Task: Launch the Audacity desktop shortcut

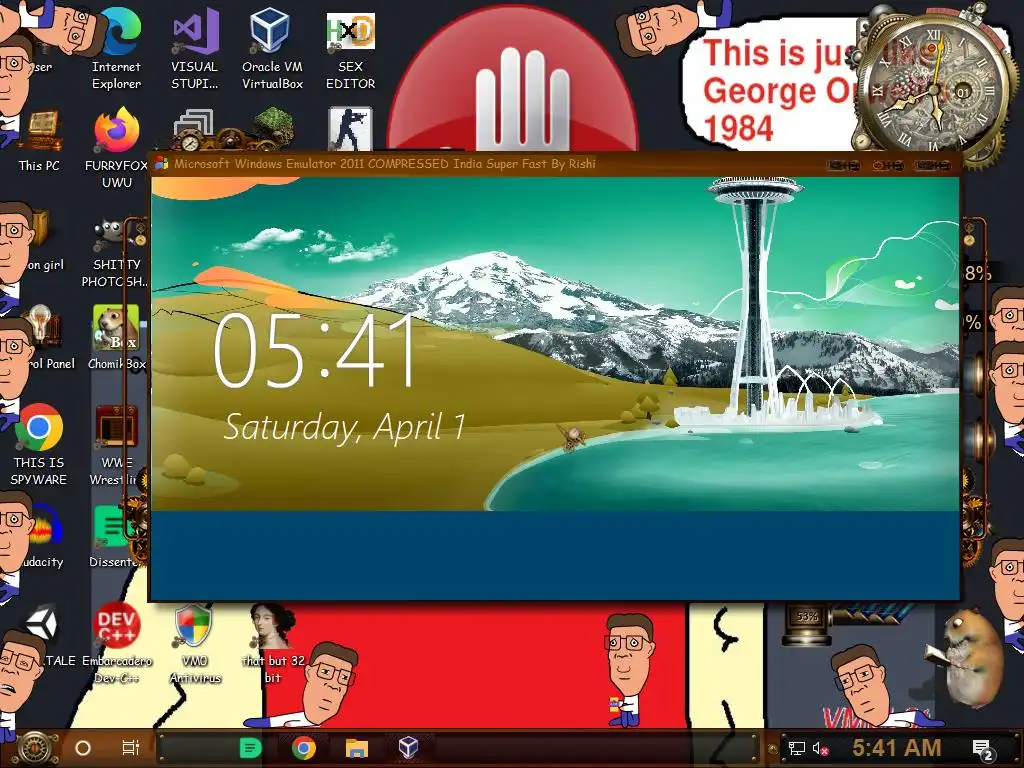Action: (x=42, y=537)
